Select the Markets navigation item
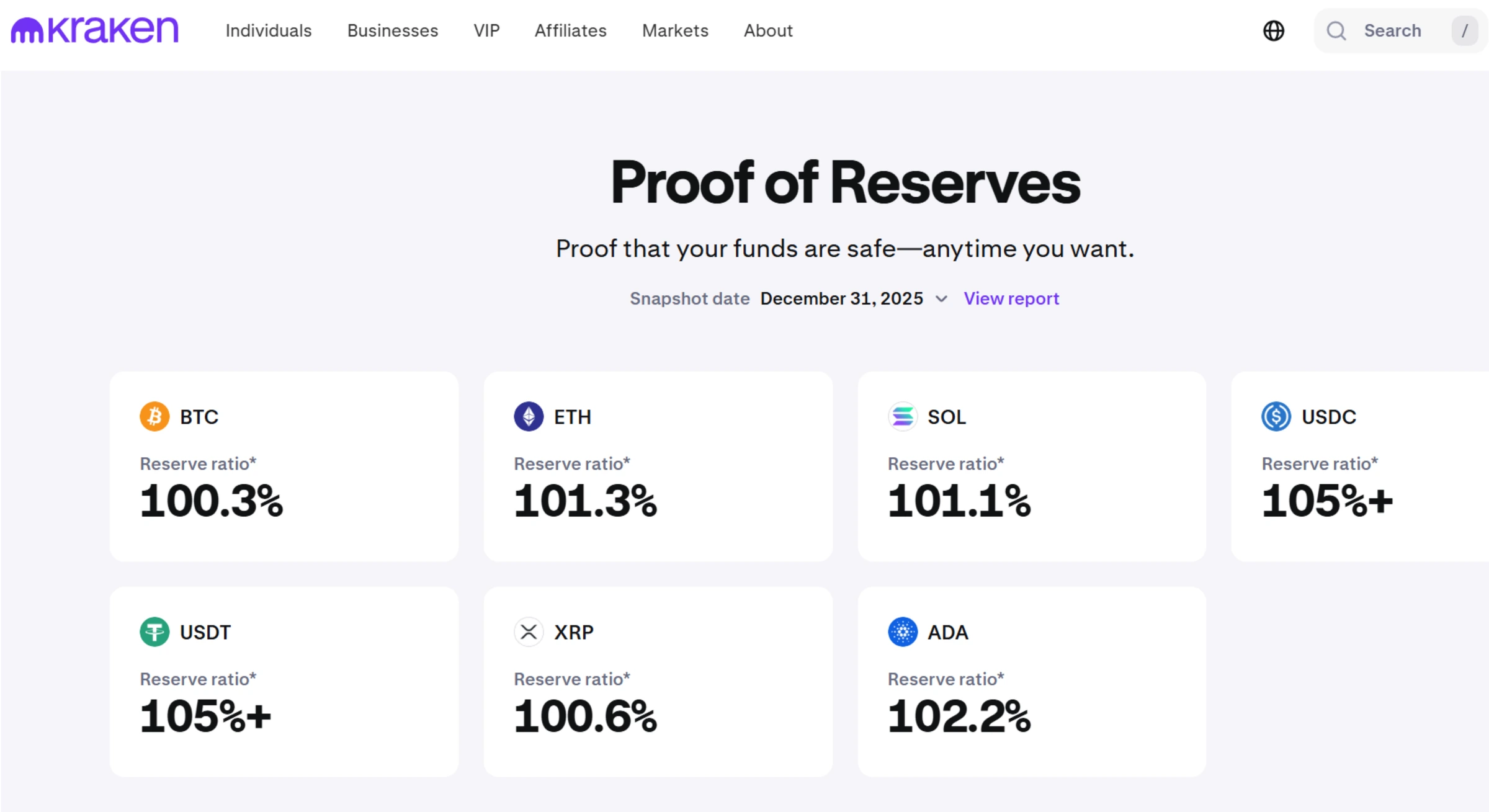This screenshot has height=812, width=1489. pyautogui.click(x=675, y=30)
